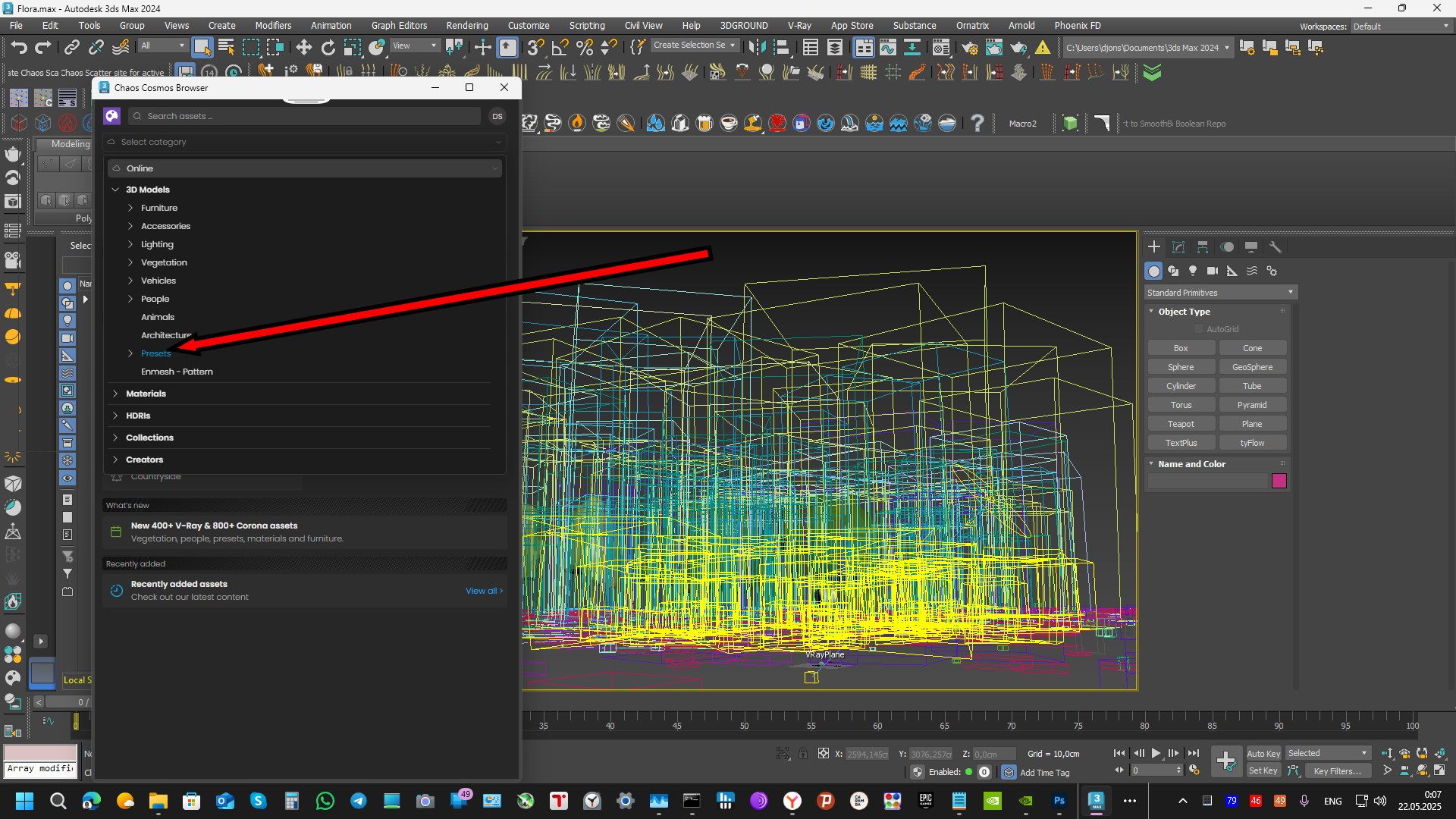Open Key Filters dialog
This screenshot has height=819, width=1456.
tap(1338, 770)
